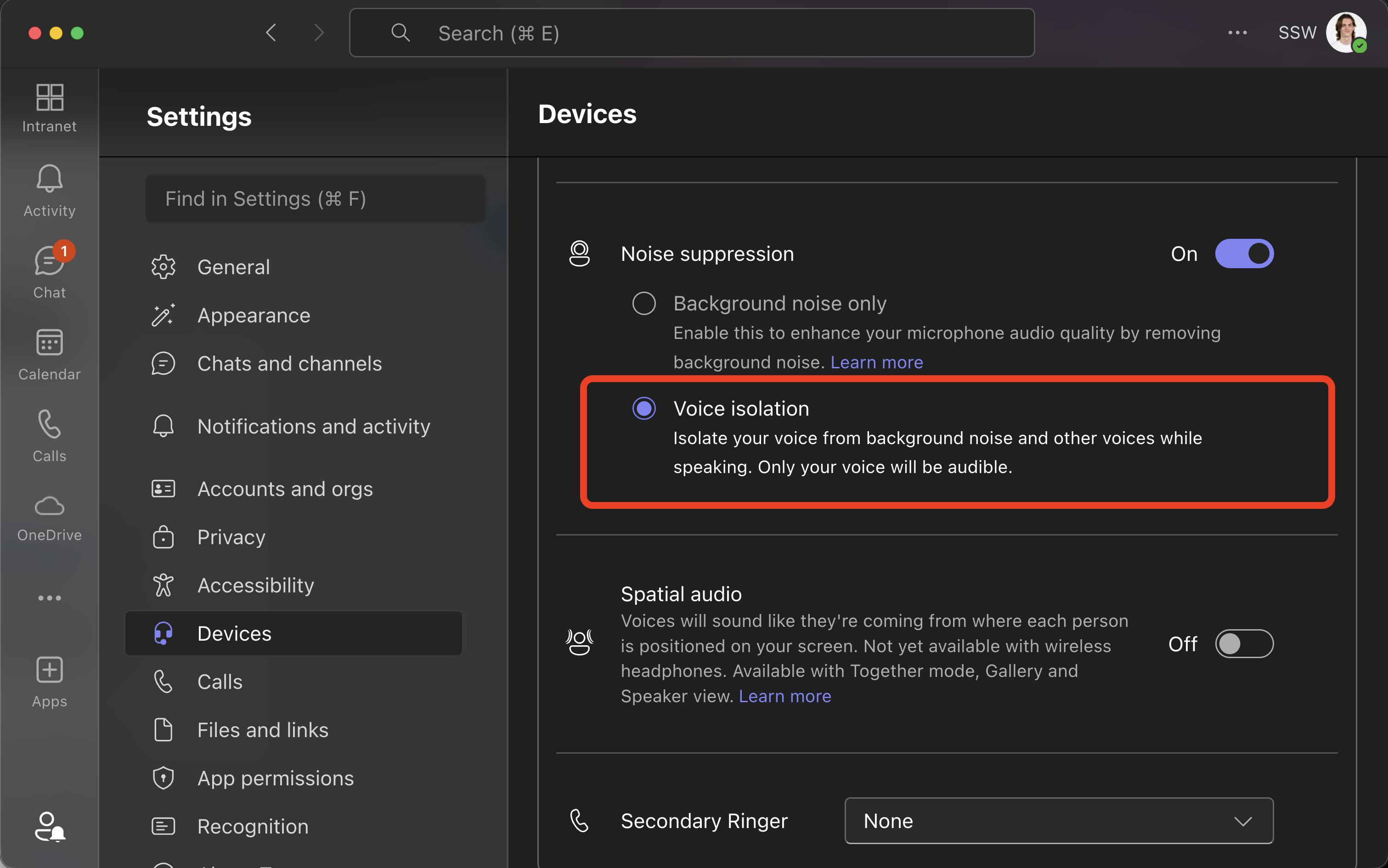Click the back navigation arrow

tap(271, 33)
